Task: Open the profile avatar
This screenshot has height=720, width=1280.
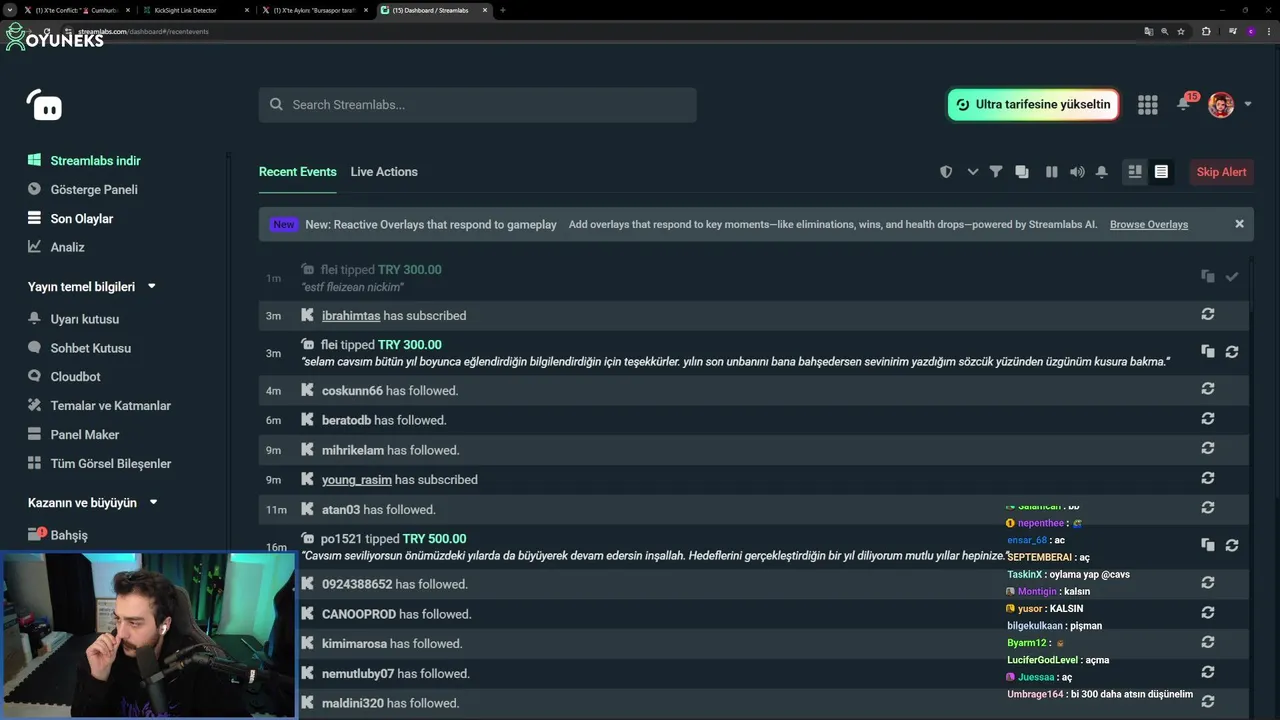Action: point(1221,104)
